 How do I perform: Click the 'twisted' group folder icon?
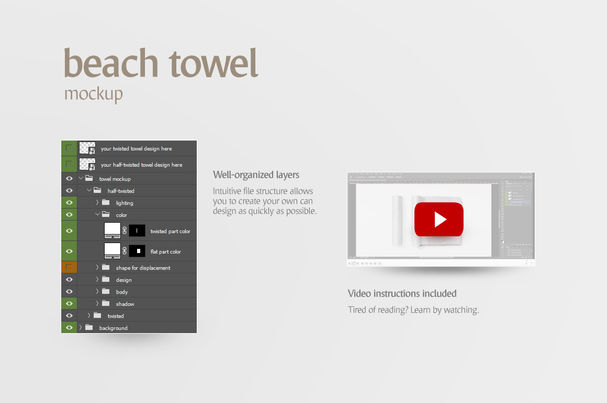click(x=98, y=315)
